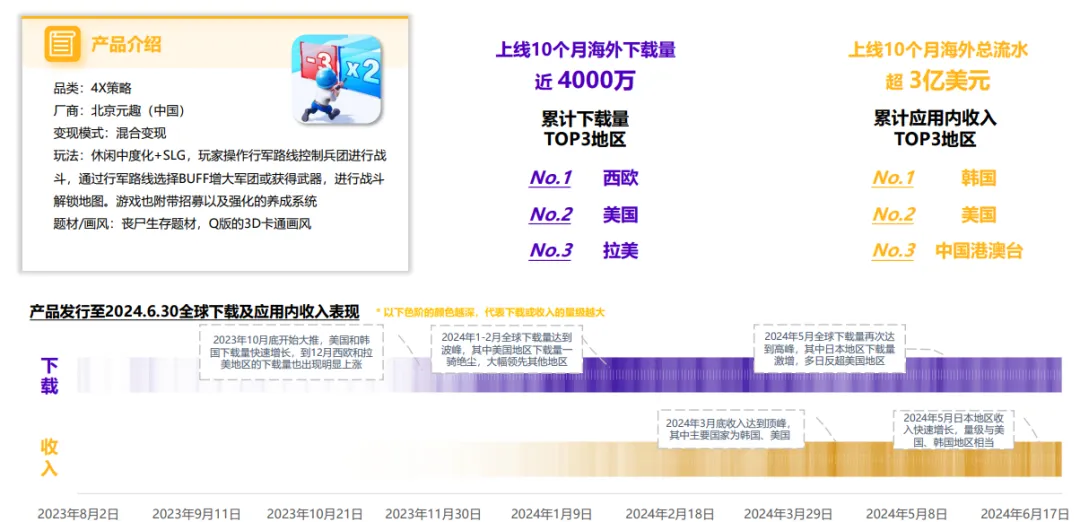Select the 2024年6月17日 timeline date

(x=1025, y=513)
